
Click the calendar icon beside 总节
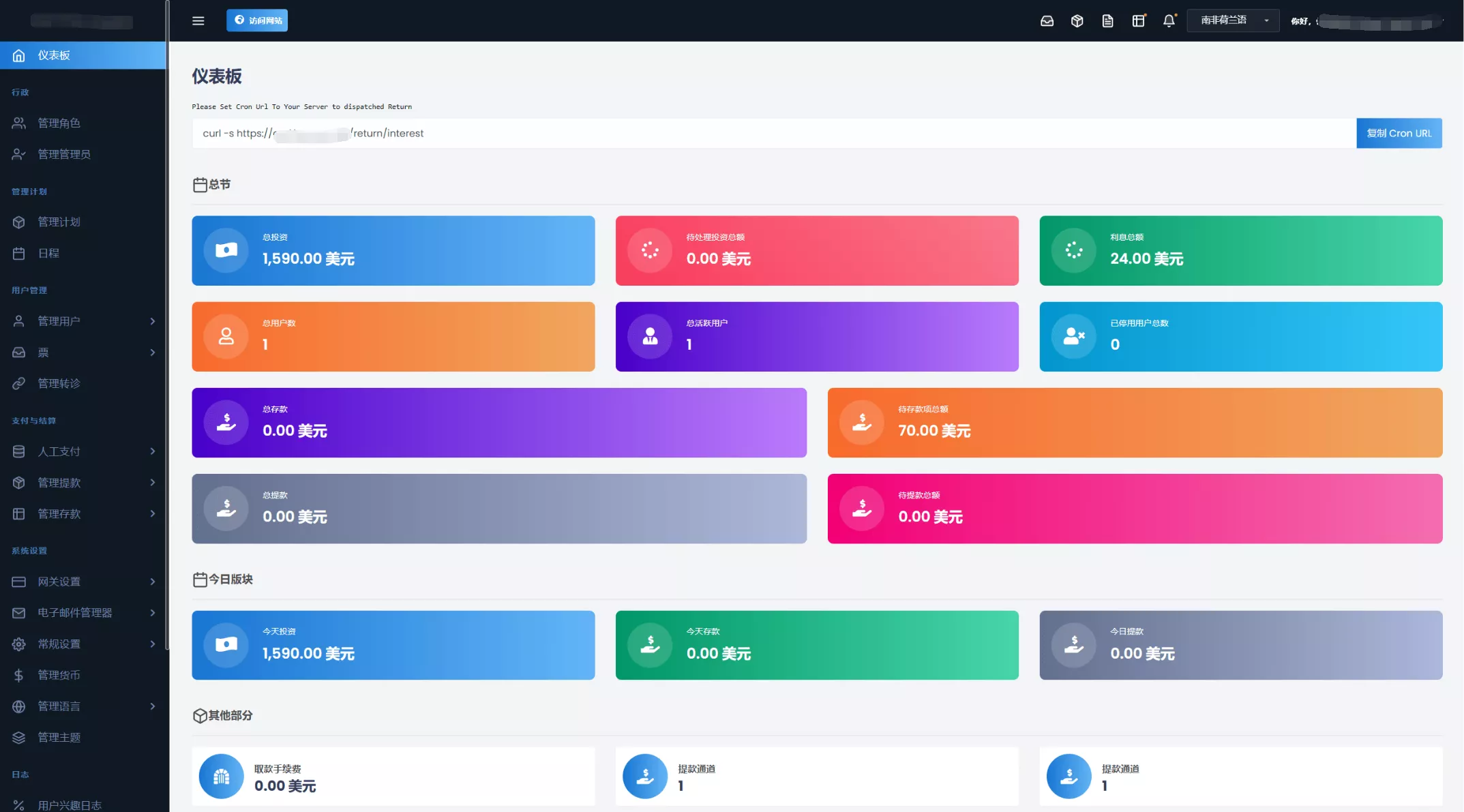point(200,185)
